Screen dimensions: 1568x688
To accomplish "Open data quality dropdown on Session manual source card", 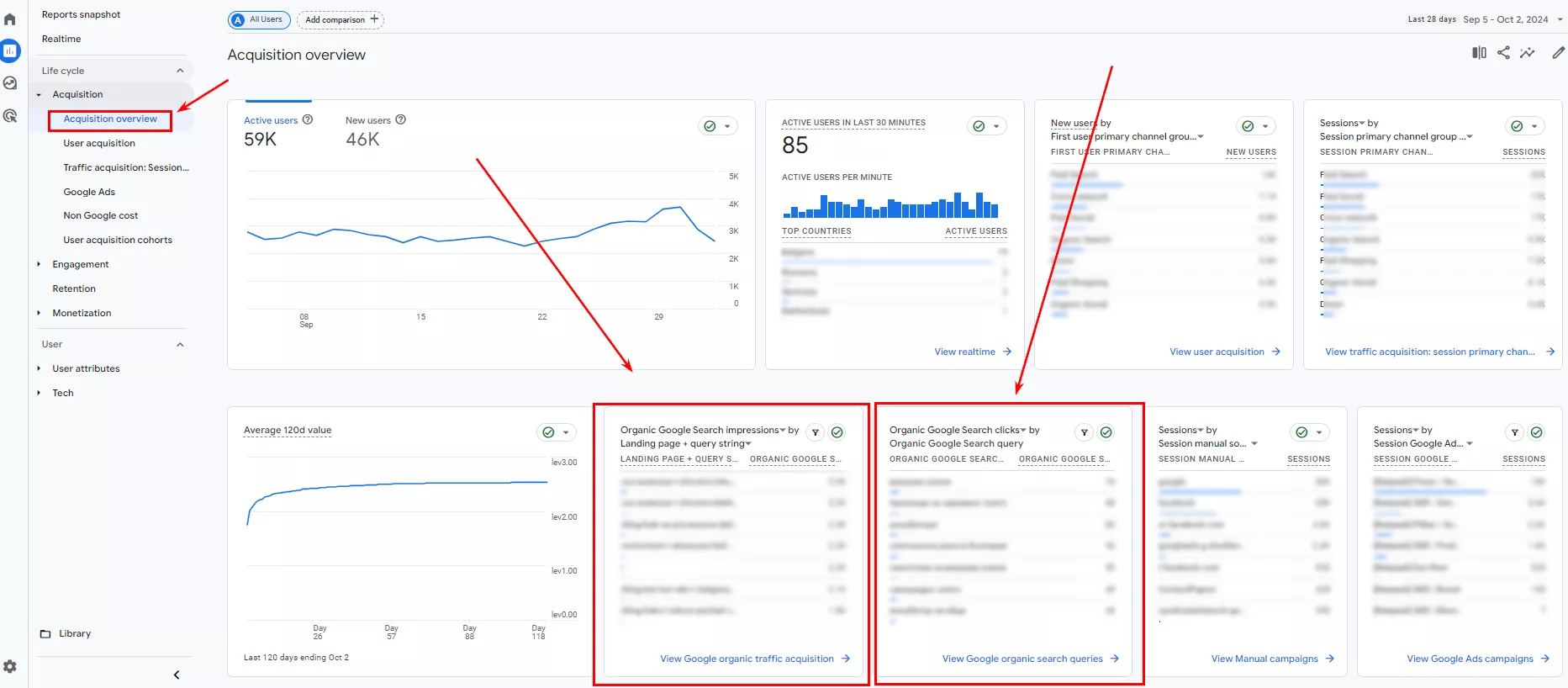I will (x=1310, y=432).
